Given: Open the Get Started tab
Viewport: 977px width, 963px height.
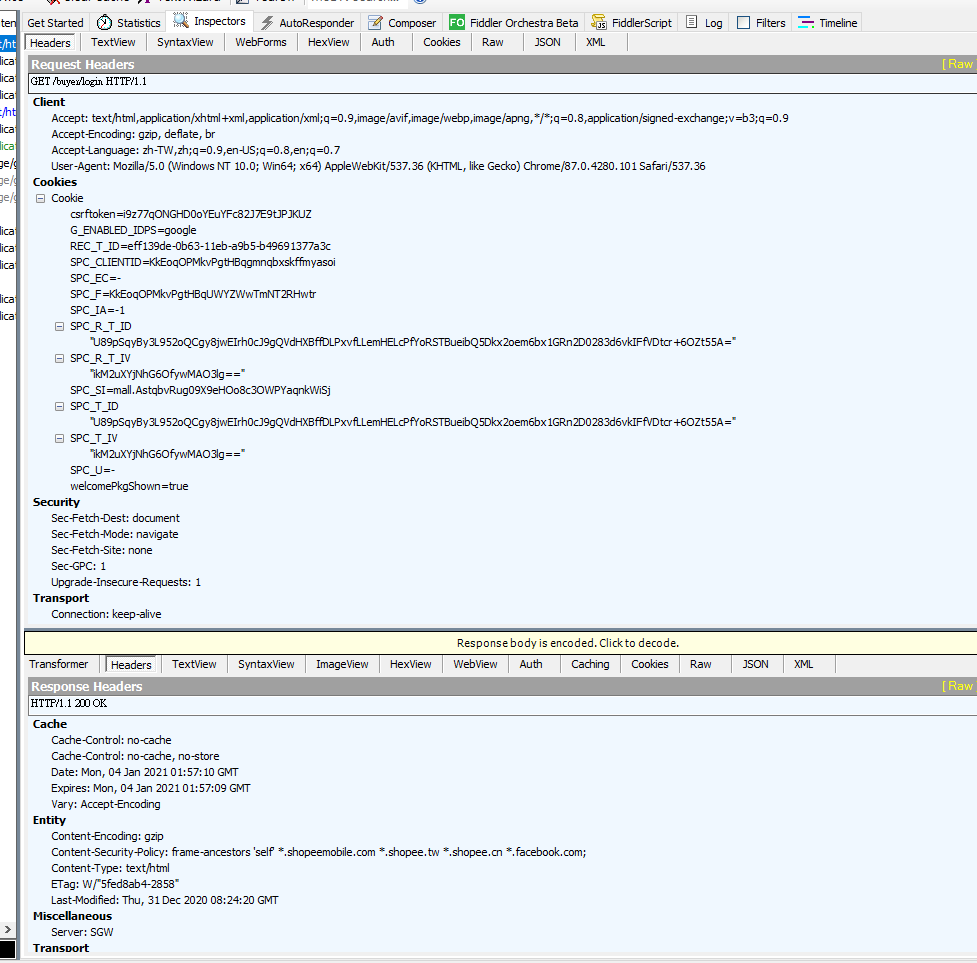Looking at the screenshot, I should click(55, 23).
